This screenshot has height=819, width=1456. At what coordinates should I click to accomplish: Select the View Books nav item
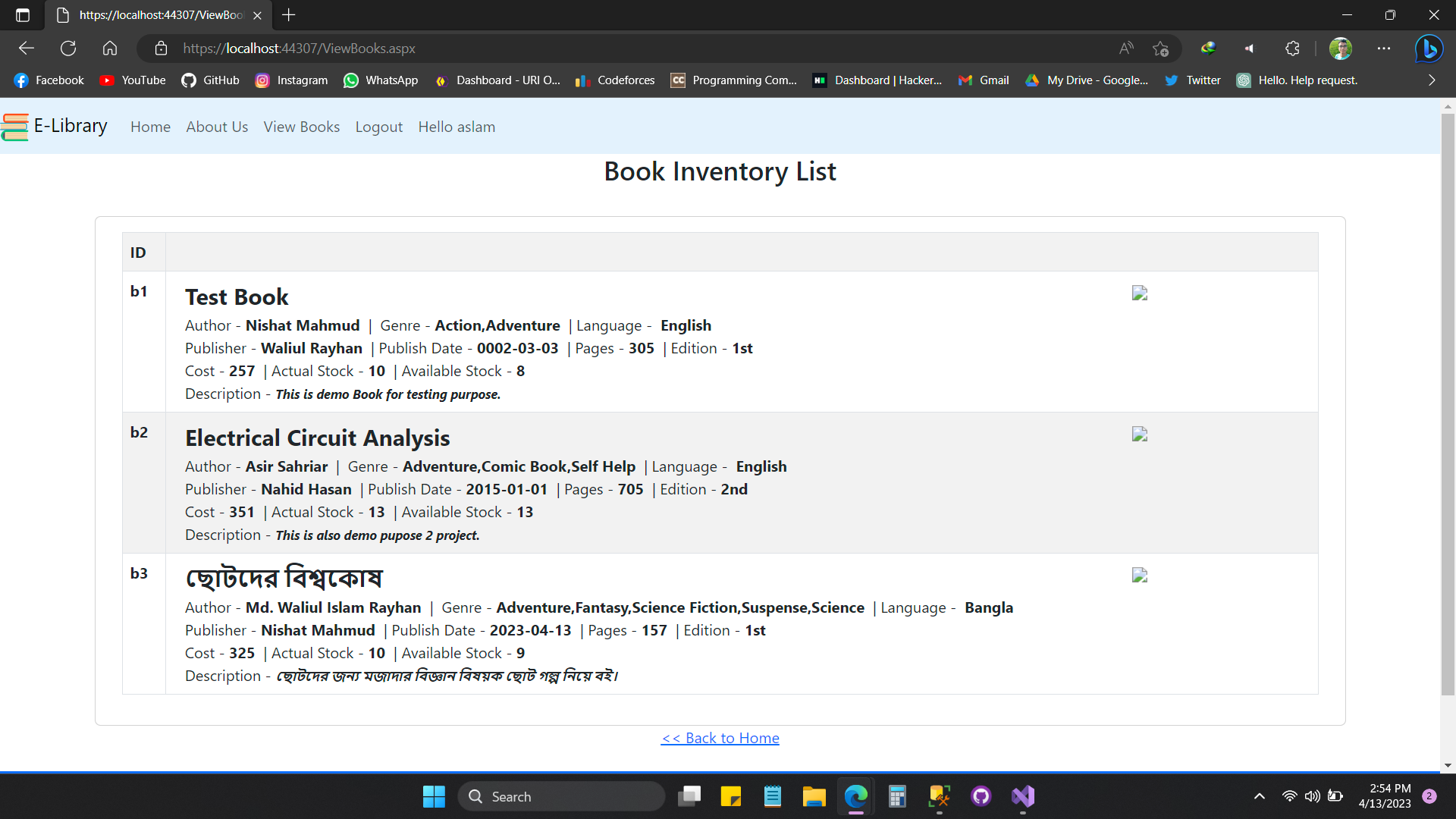click(301, 127)
